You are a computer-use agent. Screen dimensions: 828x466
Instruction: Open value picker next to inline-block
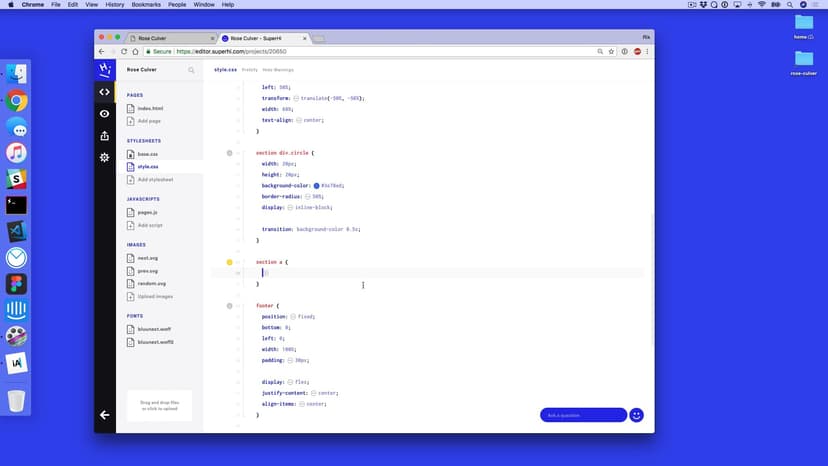tap(290, 207)
